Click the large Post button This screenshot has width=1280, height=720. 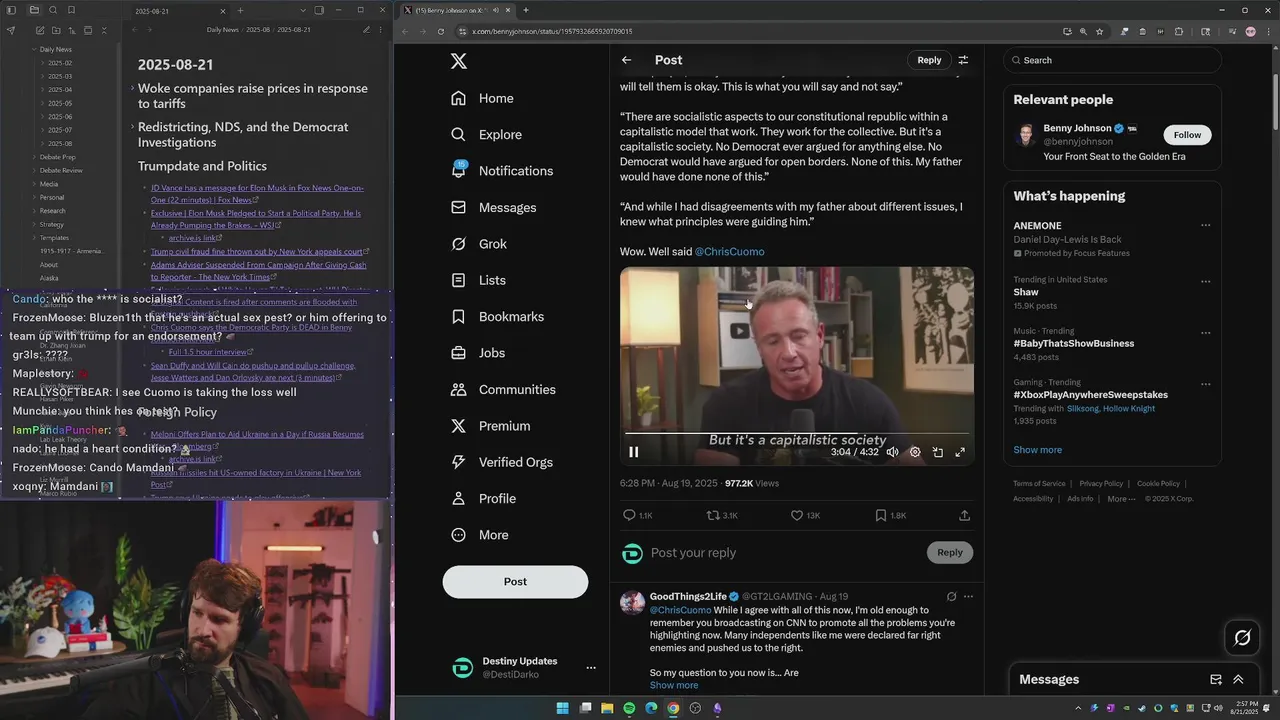pyautogui.click(x=515, y=582)
